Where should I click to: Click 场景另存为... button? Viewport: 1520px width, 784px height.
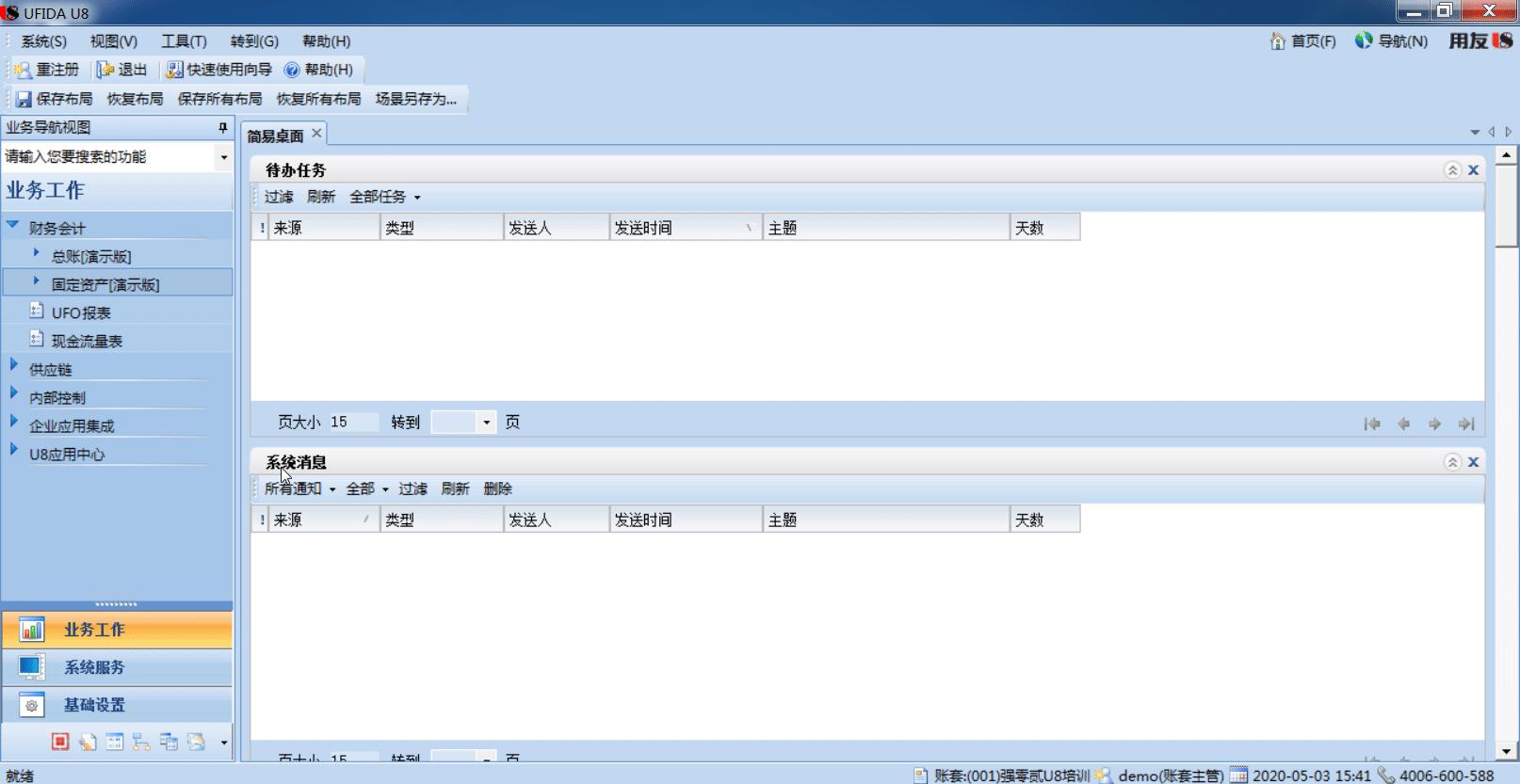[415, 99]
